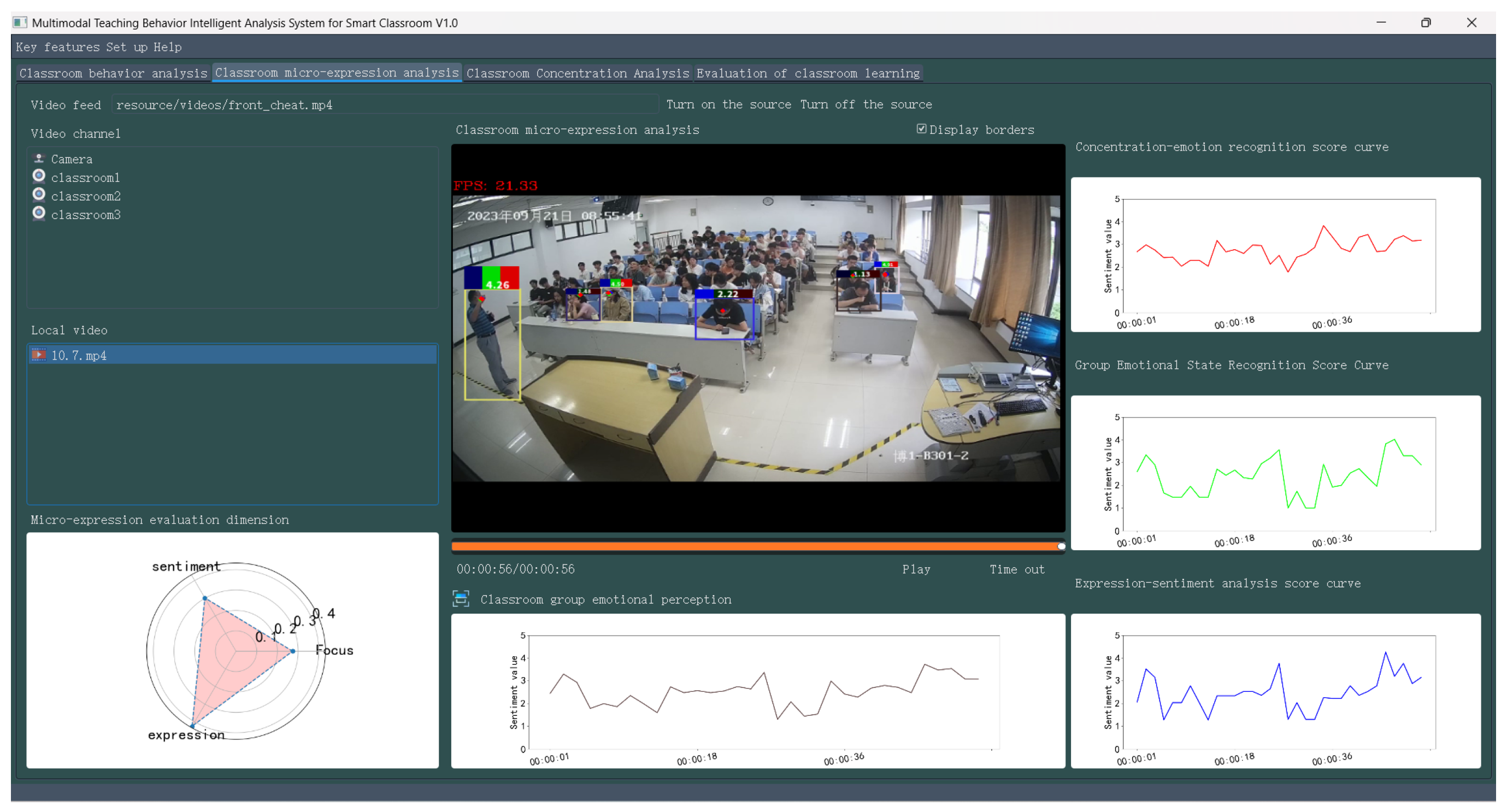Click the Camera icon in Video channel
The image size is (1507, 812).
(39, 158)
